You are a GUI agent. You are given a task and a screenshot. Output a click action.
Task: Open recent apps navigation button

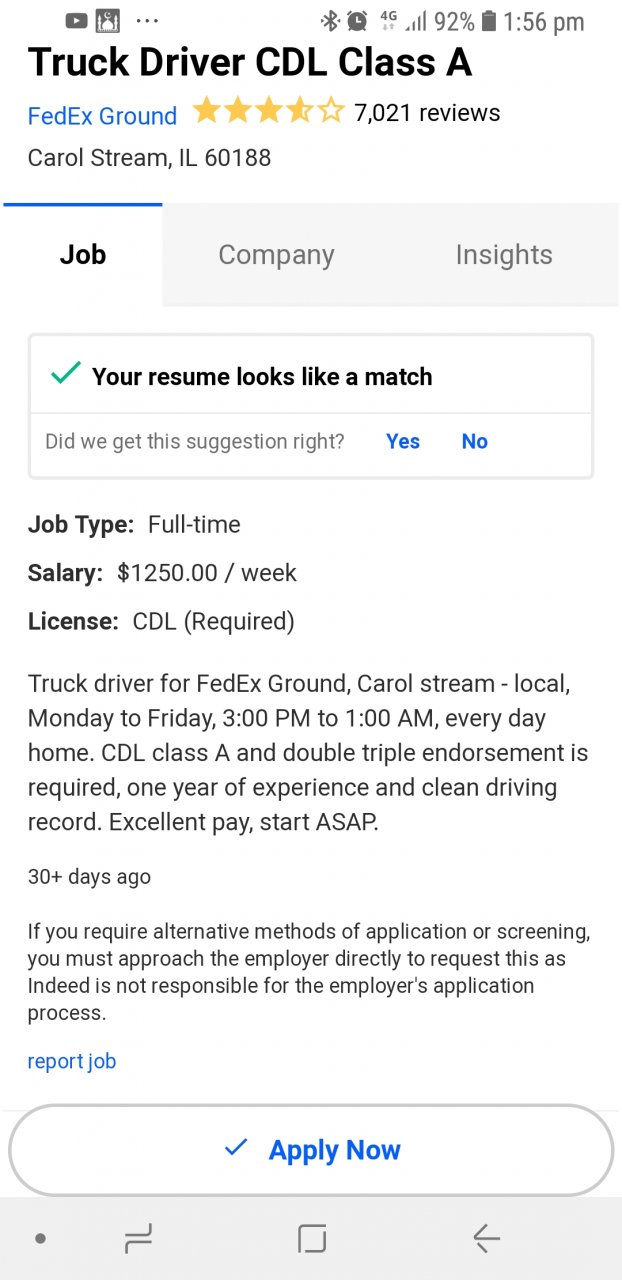138,1239
